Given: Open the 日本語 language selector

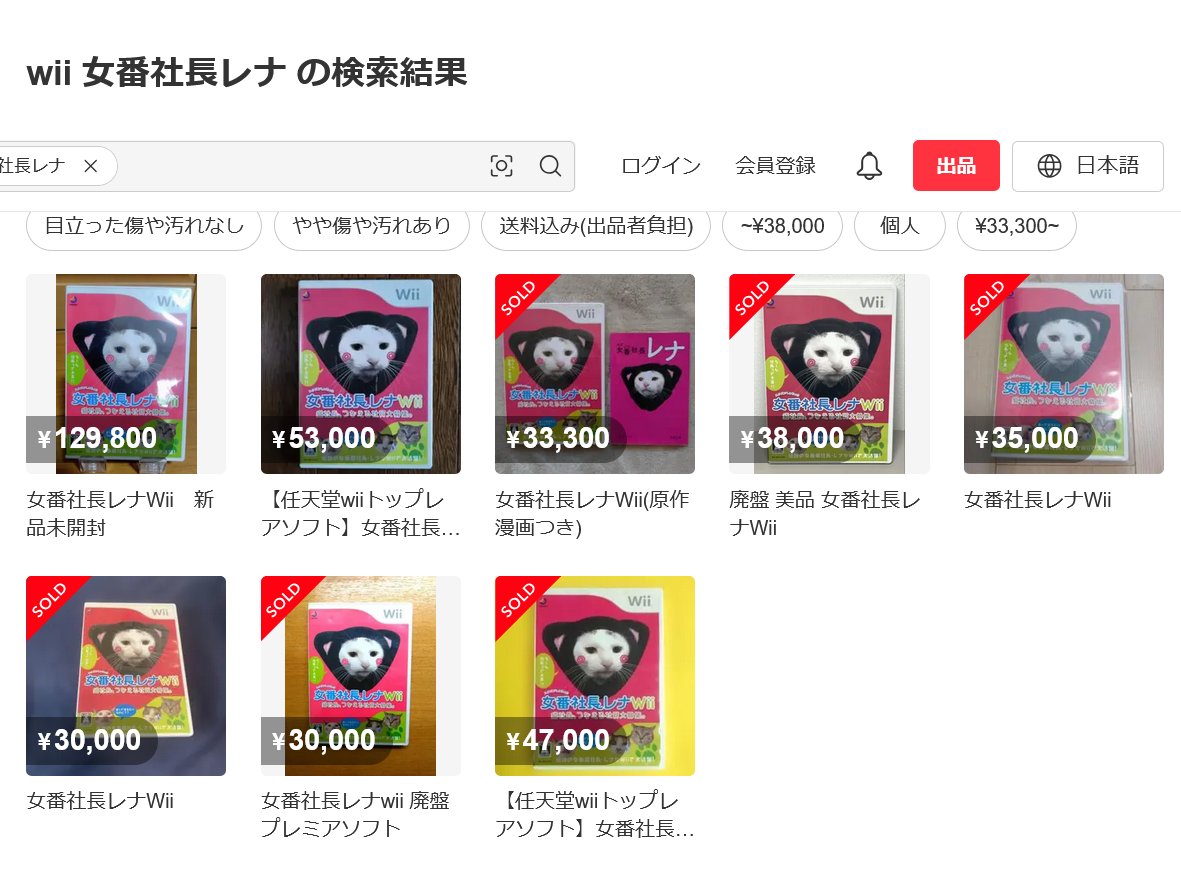Looking at the screenshot, I should click(1088, 166).
